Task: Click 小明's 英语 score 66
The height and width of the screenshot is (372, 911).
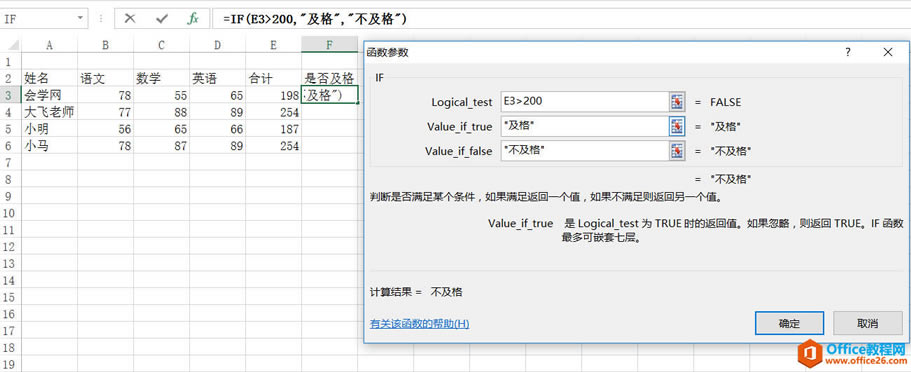Action: pos(217,128)
